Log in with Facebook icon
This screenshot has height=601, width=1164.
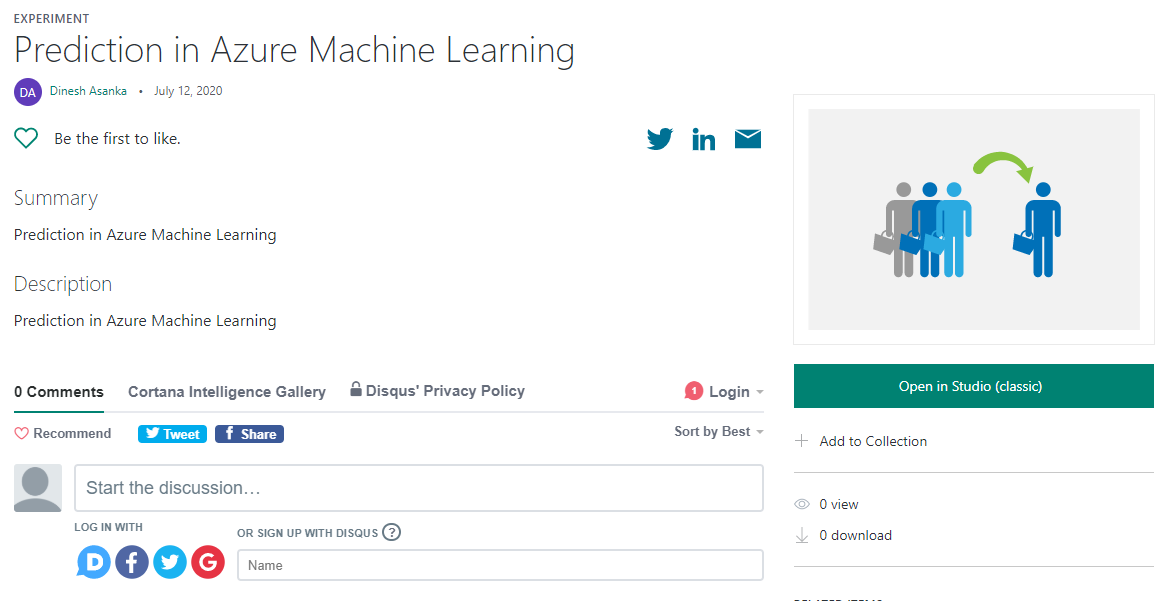tap(132, 562)
